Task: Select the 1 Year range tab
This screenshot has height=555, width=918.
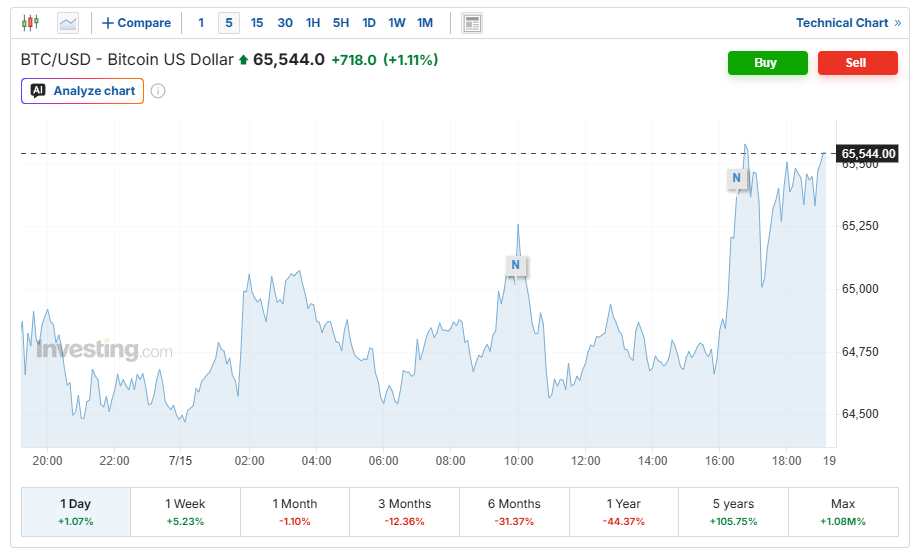Action: coord(624,512)
